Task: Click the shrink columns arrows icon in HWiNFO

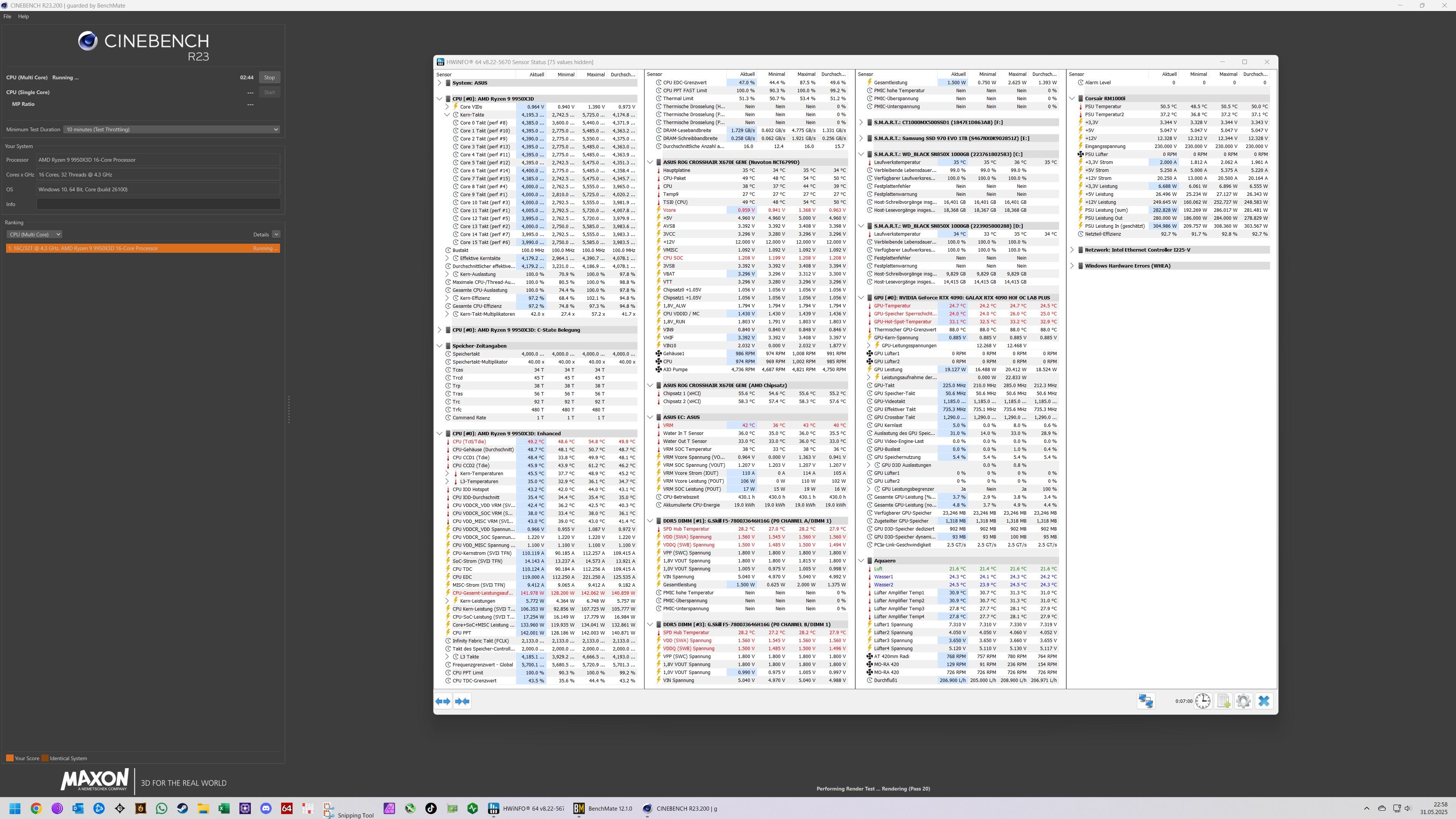Action: click(x=462, y=701)
